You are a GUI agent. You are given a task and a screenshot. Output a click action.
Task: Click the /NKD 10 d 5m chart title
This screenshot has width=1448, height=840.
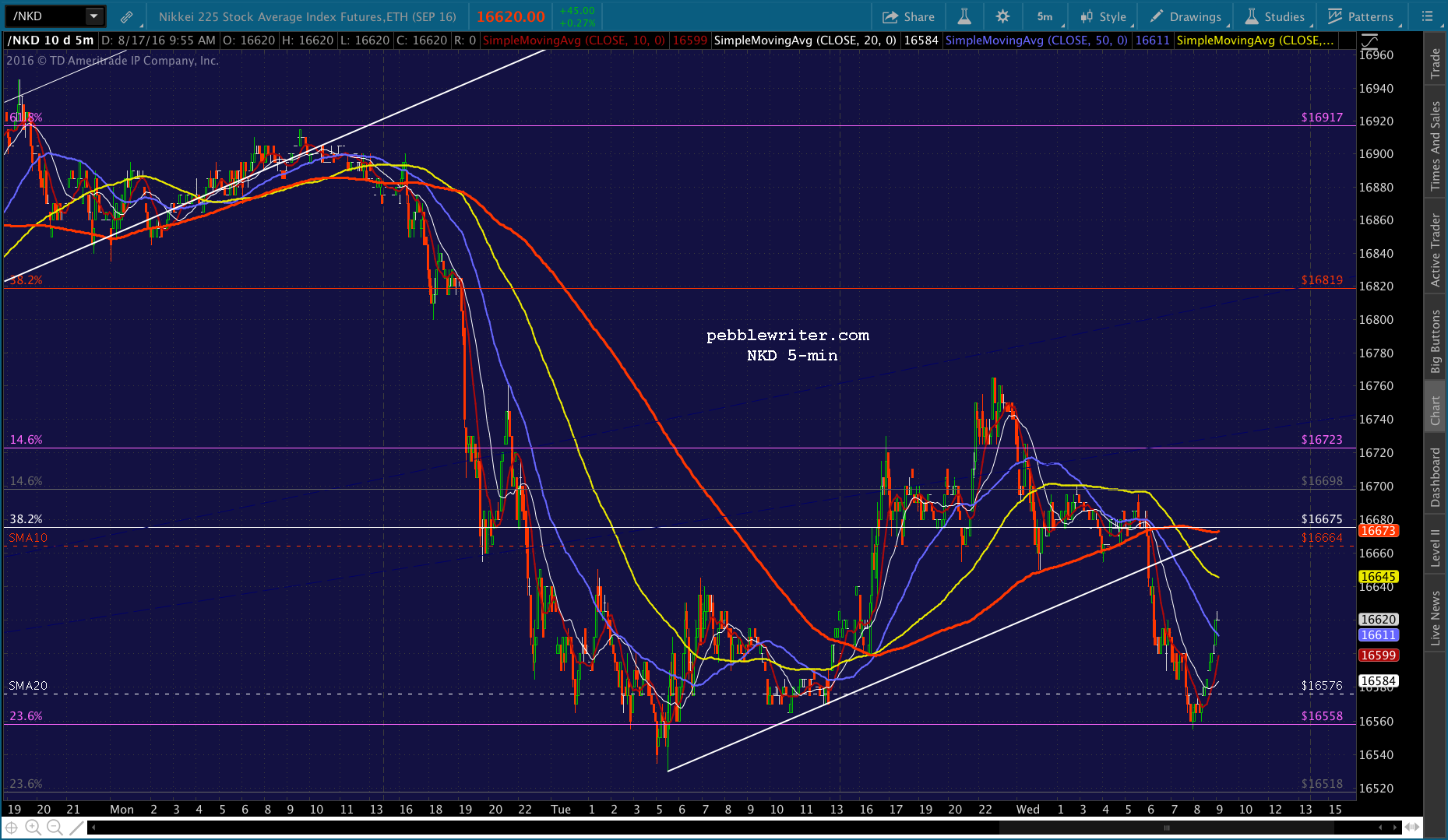[x=51, y=40]
